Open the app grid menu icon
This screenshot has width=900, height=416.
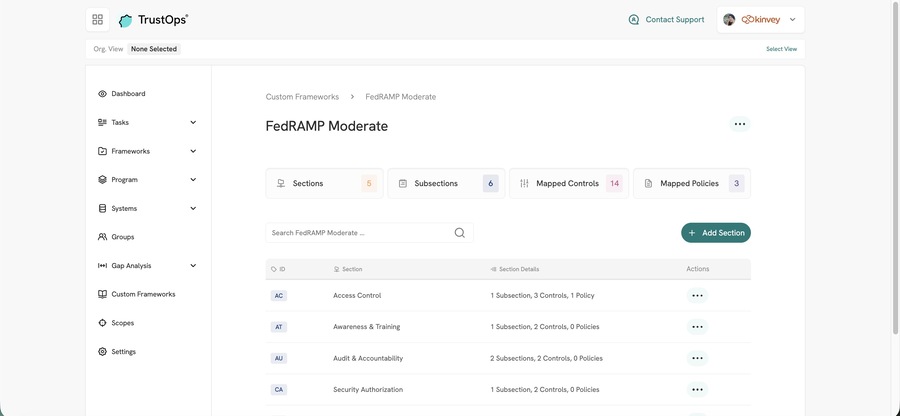(x=98, y=20)
